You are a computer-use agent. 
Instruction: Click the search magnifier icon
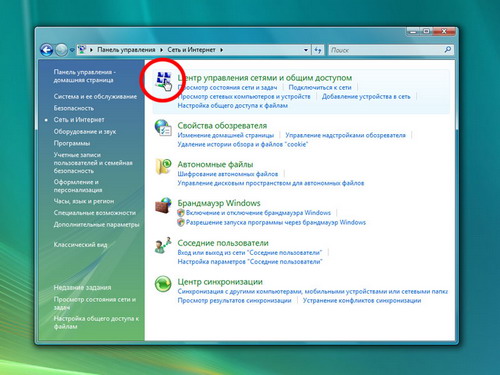pyautogui.click(x=448, y=50)
